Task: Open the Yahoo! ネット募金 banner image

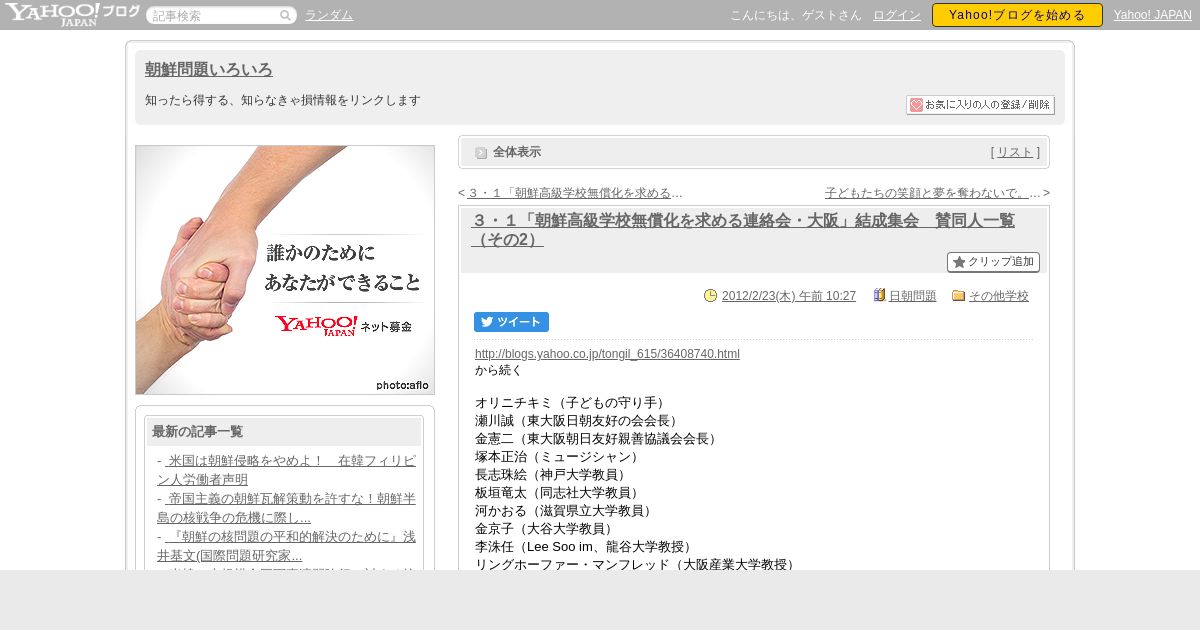Action: [x=285, y=270]
